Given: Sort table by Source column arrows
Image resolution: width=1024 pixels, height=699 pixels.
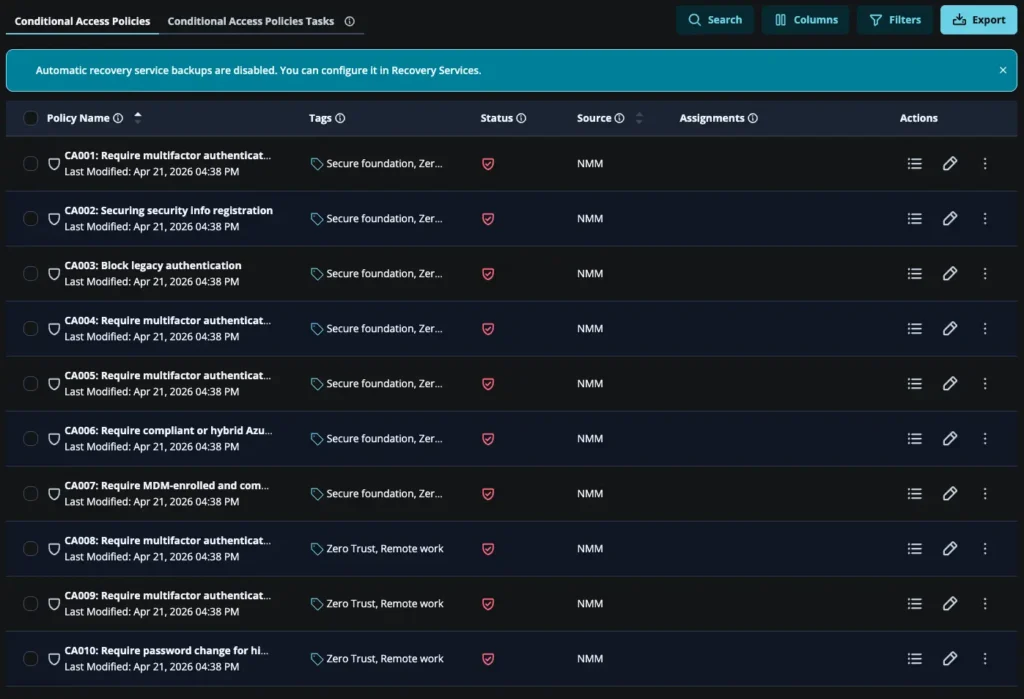Looking at the screenshot, I should (x=639, y=118).
